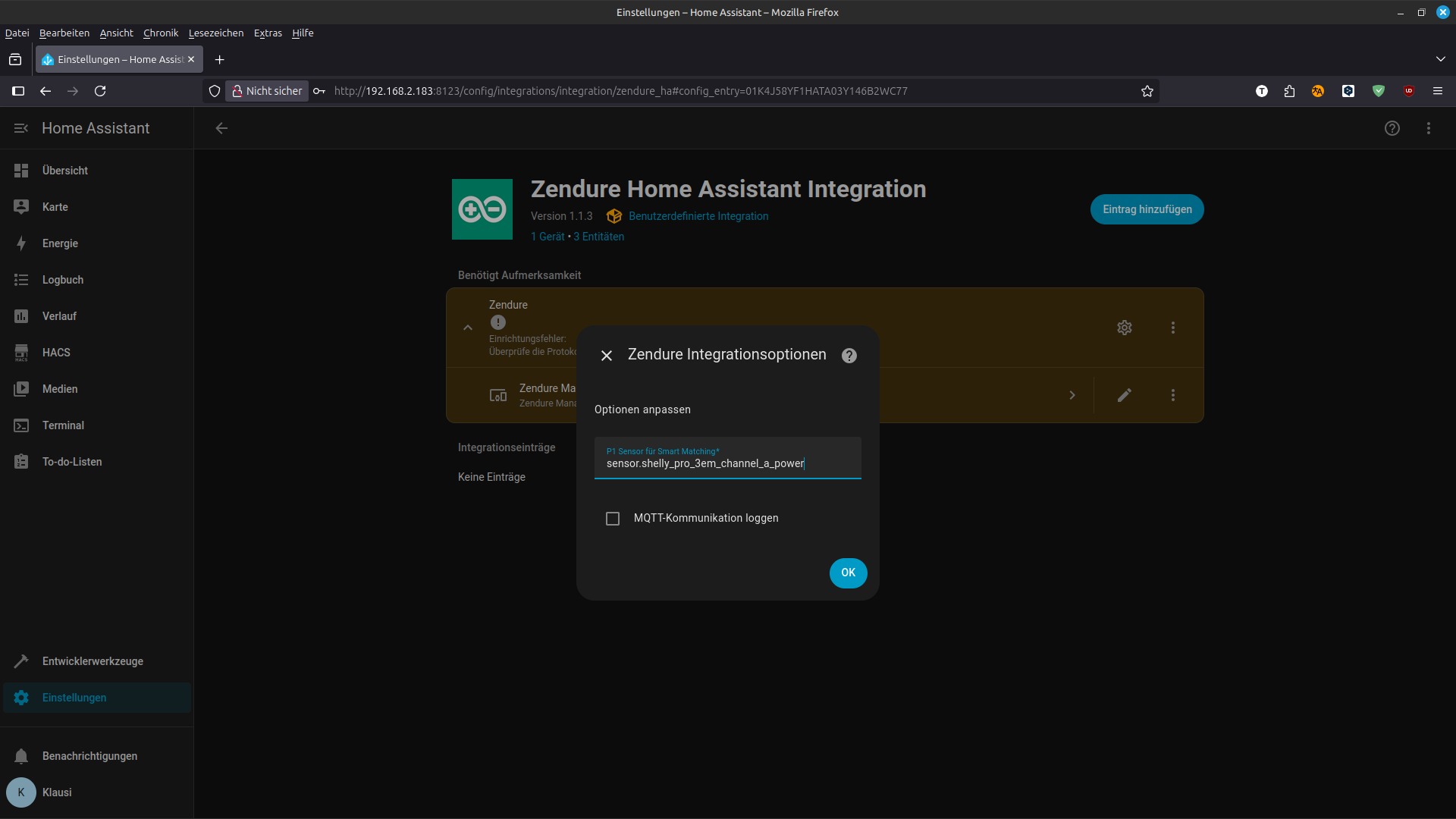This screenshot has width=1456, height=819.
Task: Open the 3 Entitäten link
Action: pyautogui.click(x=599, y=237)
